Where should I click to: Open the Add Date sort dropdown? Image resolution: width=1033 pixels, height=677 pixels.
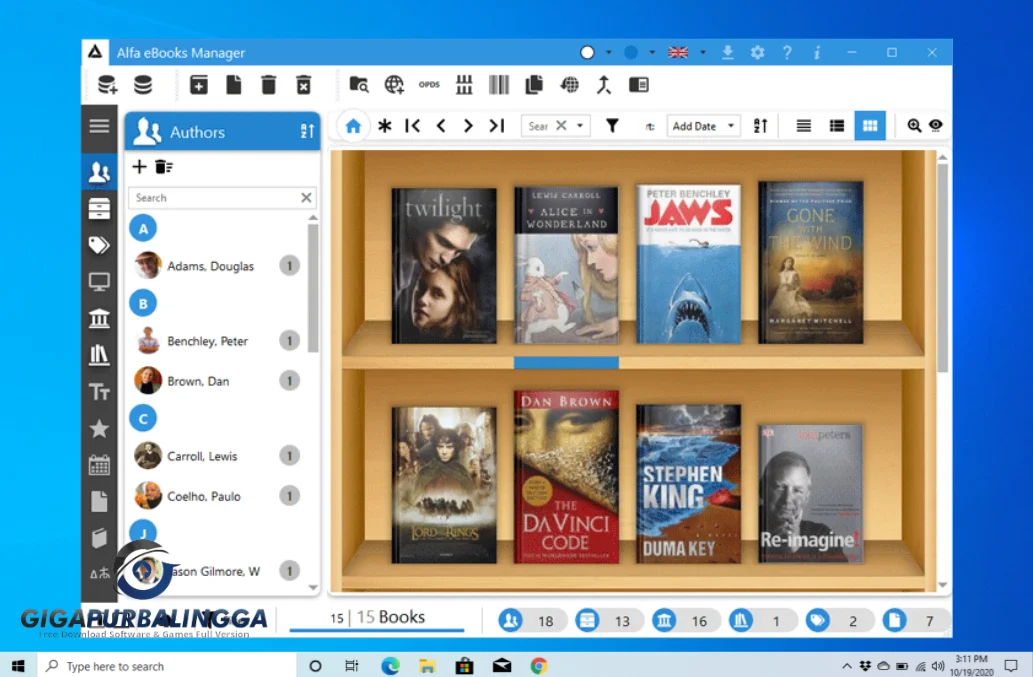[x=703, y=126]
